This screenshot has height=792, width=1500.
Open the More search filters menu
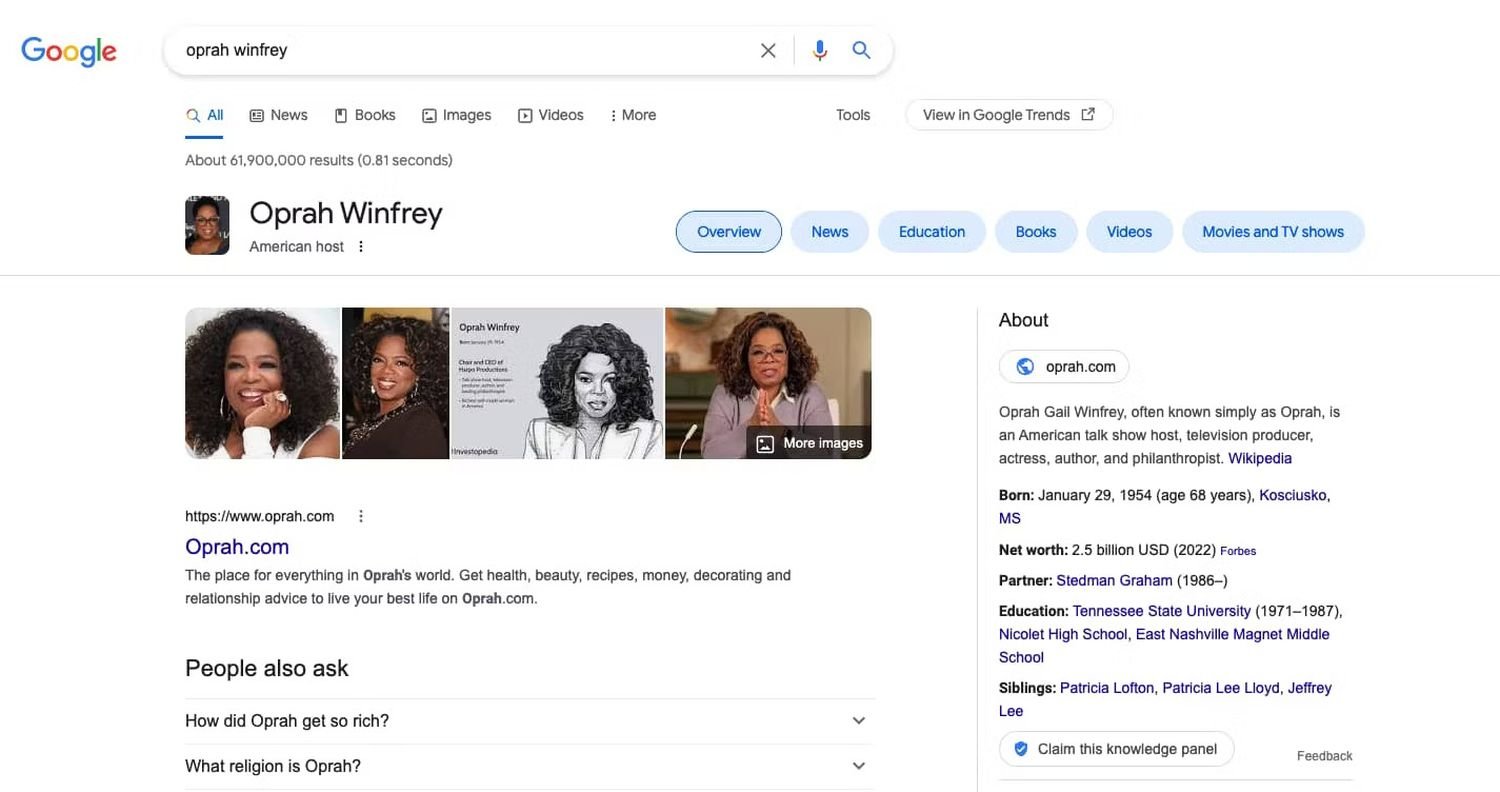pos(633,115)
